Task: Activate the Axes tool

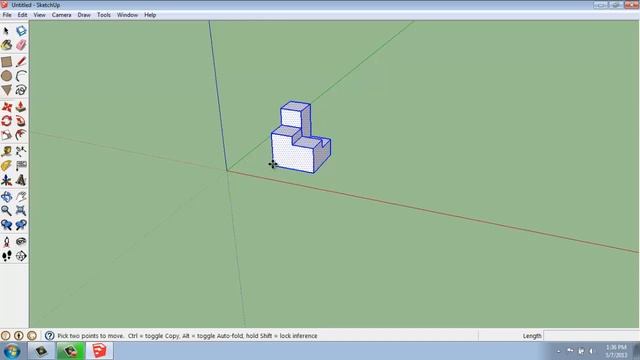Action: 6,180
